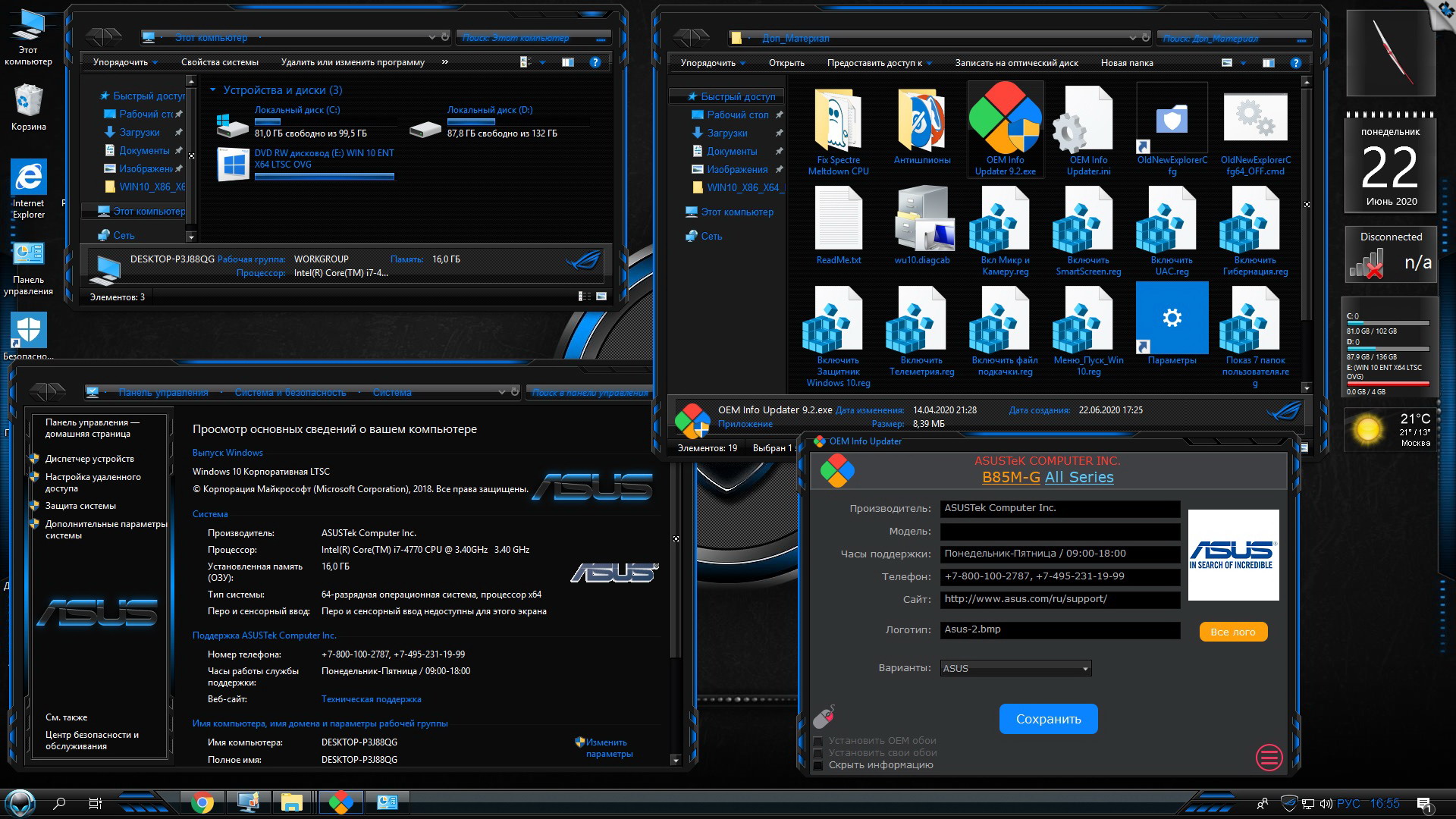Image resolution: width=1456 pixels, height=819 pixels.
Task: Open Internet Explorer desktop icon
Action: point(29,189)
